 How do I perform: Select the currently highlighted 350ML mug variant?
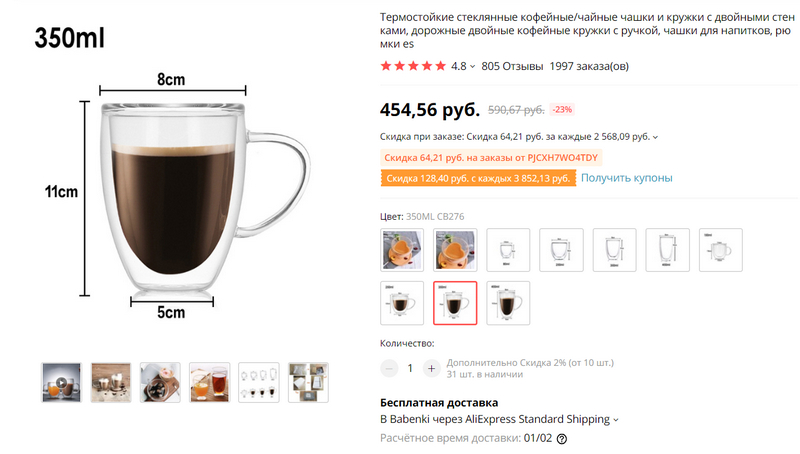click(x=455, y=303)
